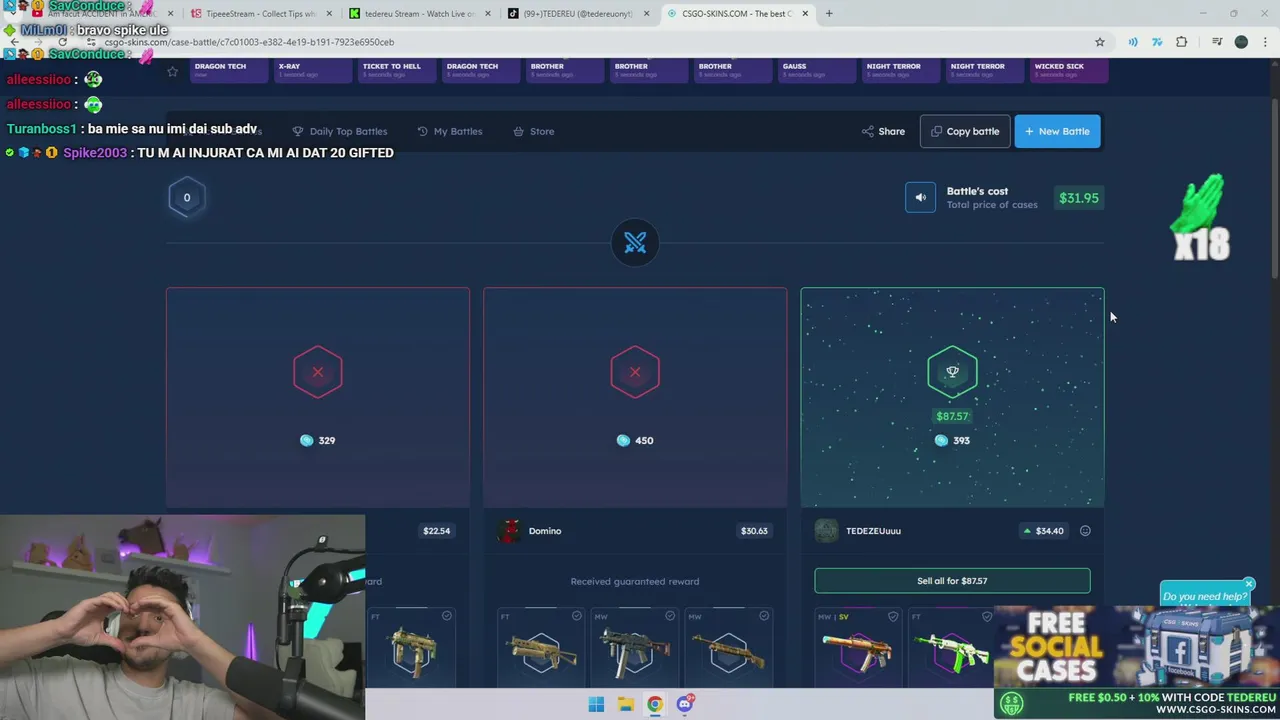Toggle the check on Domino's MW submachine gun
Viewport: 1280px width, 720px height.
[x=670, y=616]
